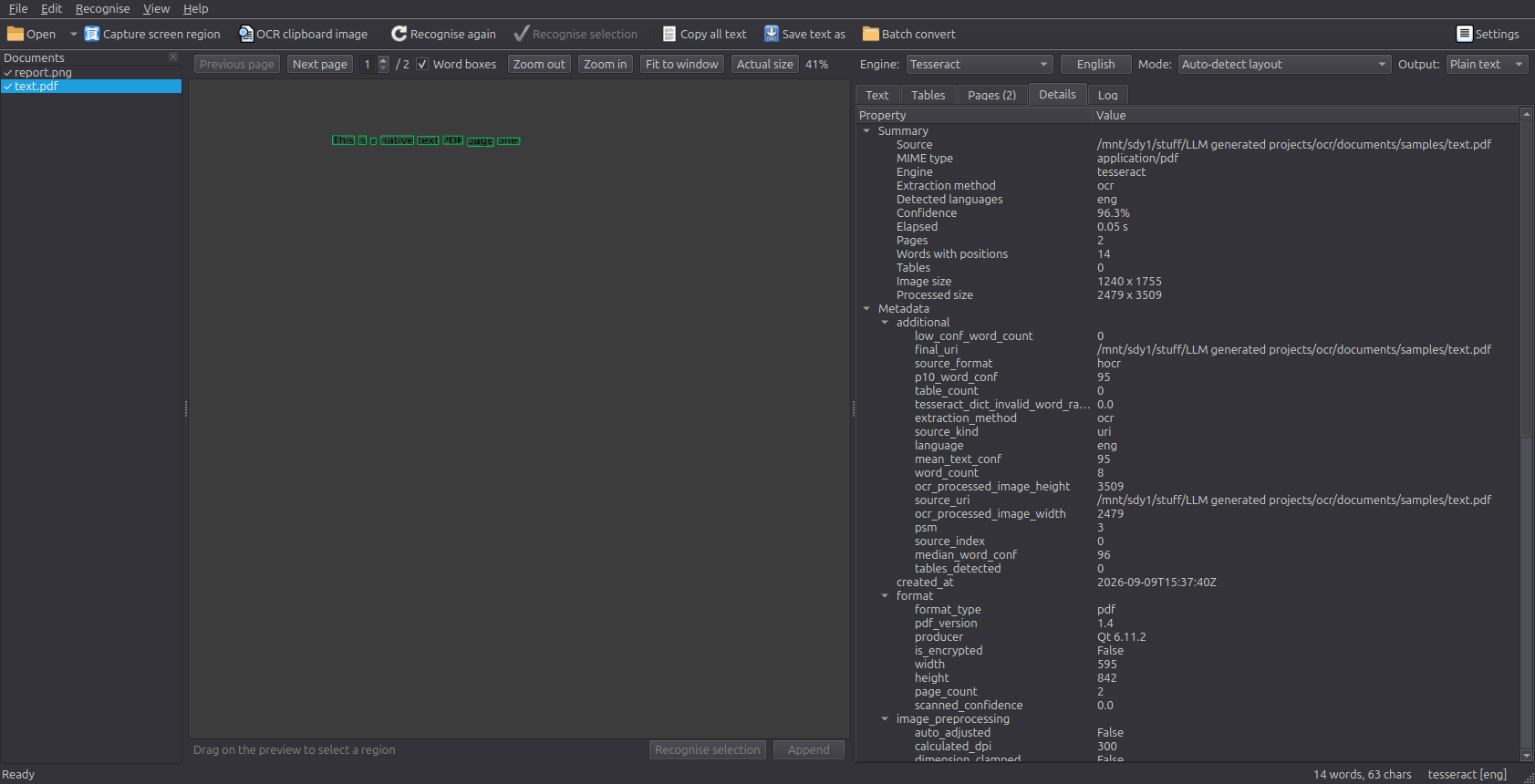Click Fit to window
This screenshot has width=1535, height=784.
tap(682, 64)
